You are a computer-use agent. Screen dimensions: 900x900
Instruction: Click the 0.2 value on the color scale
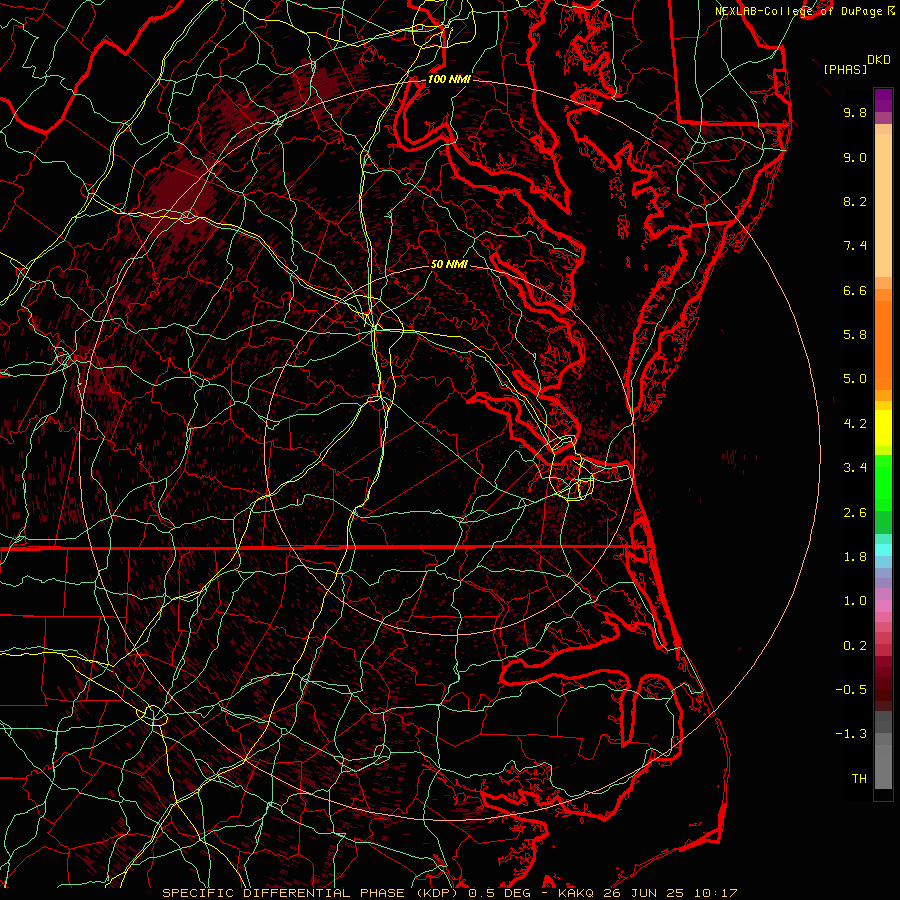tap(855, 646)
